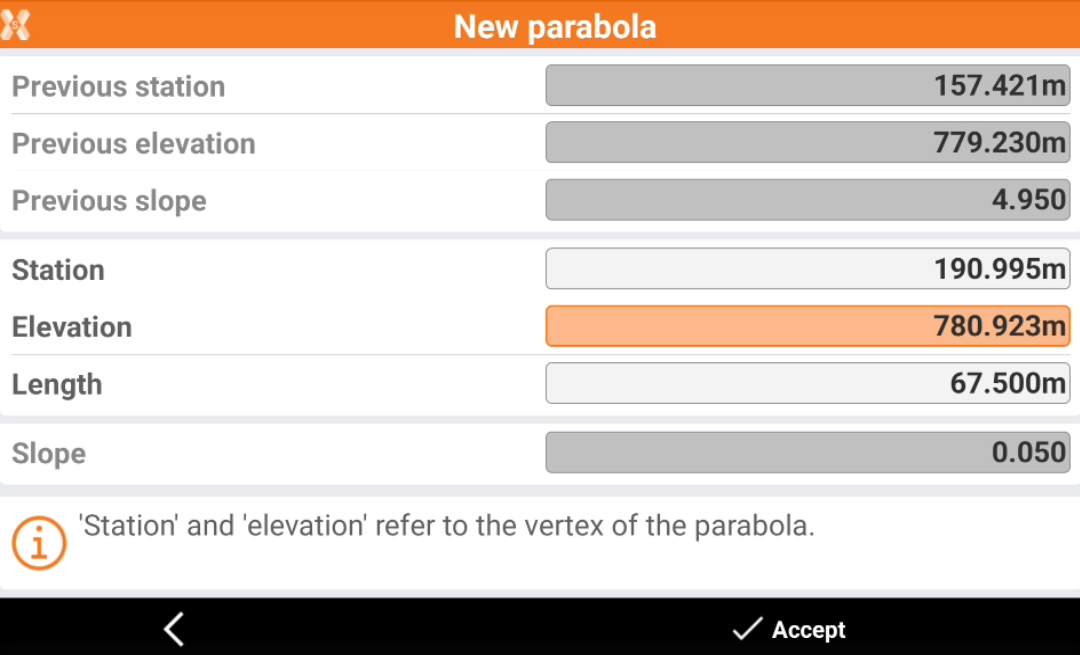Viewport: 1080px width, 655px height.
Task: Click the "Slope" row label
Action: [x=49, y=454]
